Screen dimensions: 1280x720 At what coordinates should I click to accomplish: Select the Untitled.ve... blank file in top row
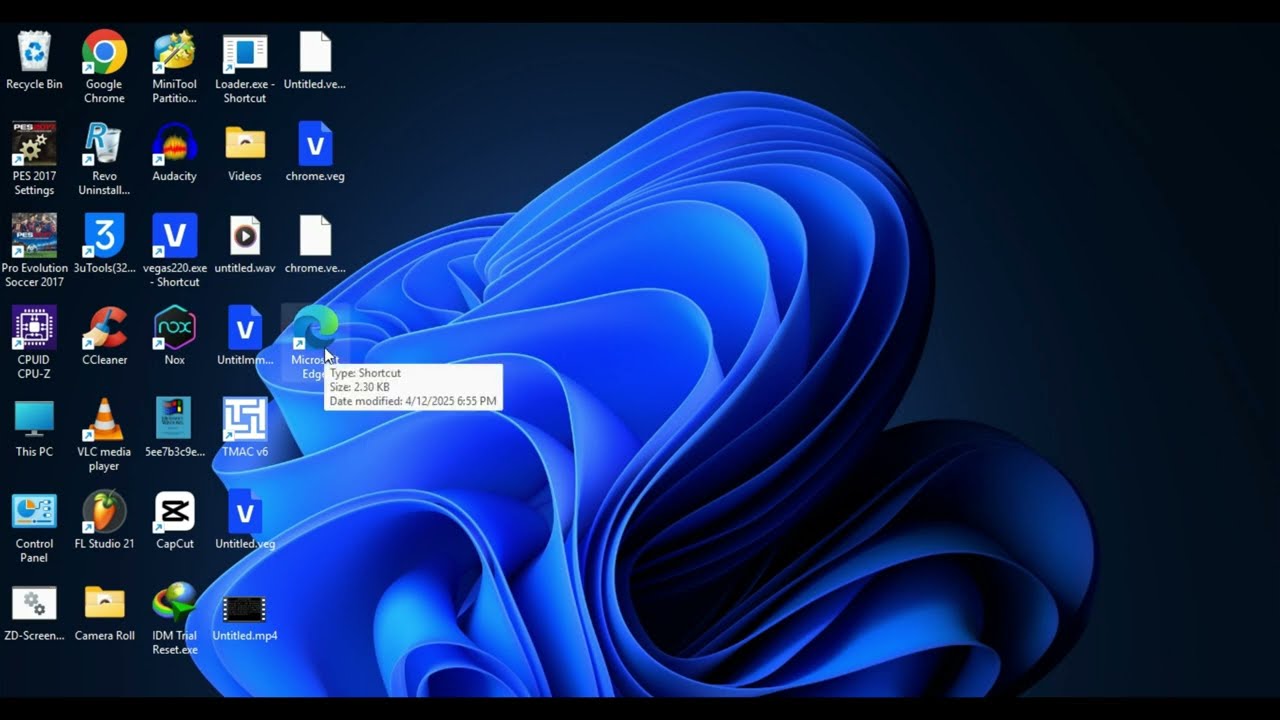(315, 52)
